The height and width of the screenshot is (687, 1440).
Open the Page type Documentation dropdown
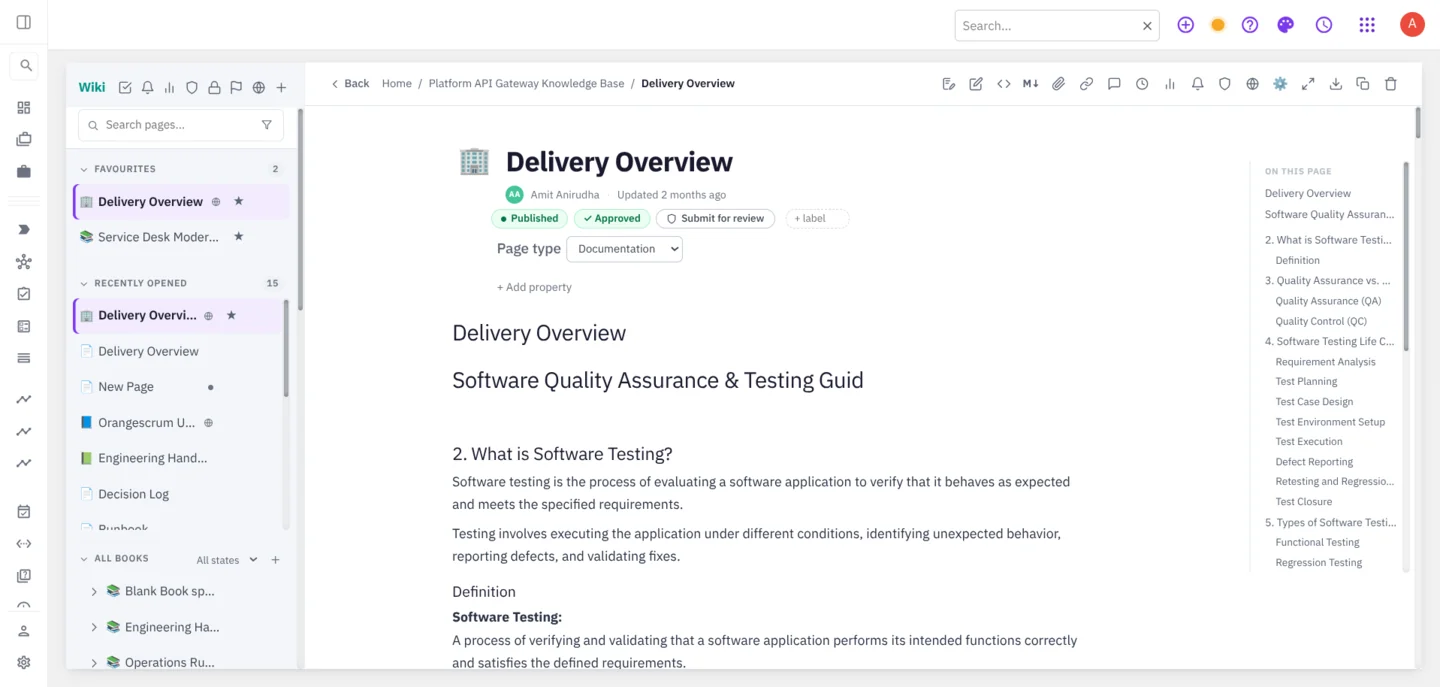coord(624,249)
